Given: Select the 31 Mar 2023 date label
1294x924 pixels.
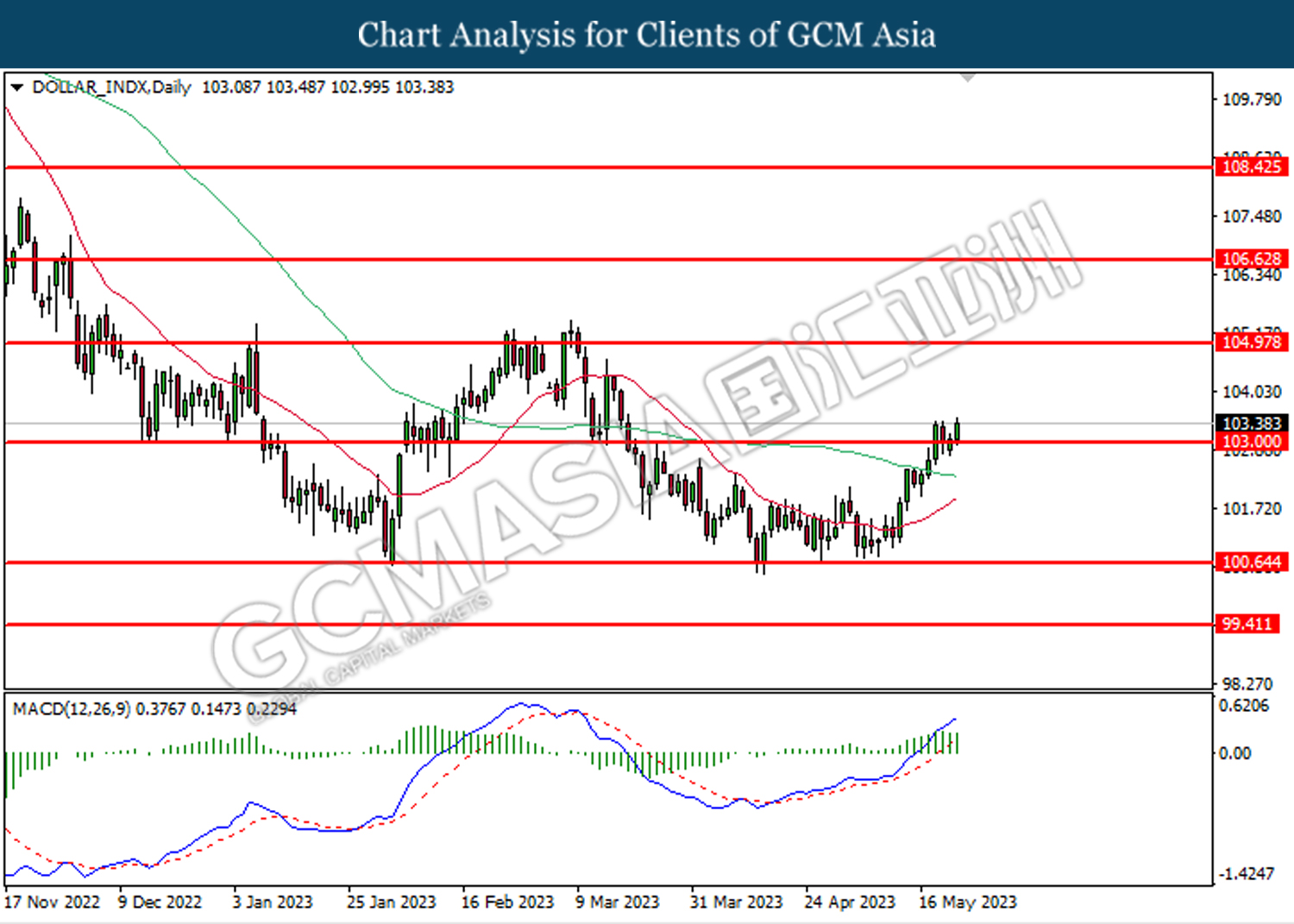Looking at the screenshot, I should [736, 902].
